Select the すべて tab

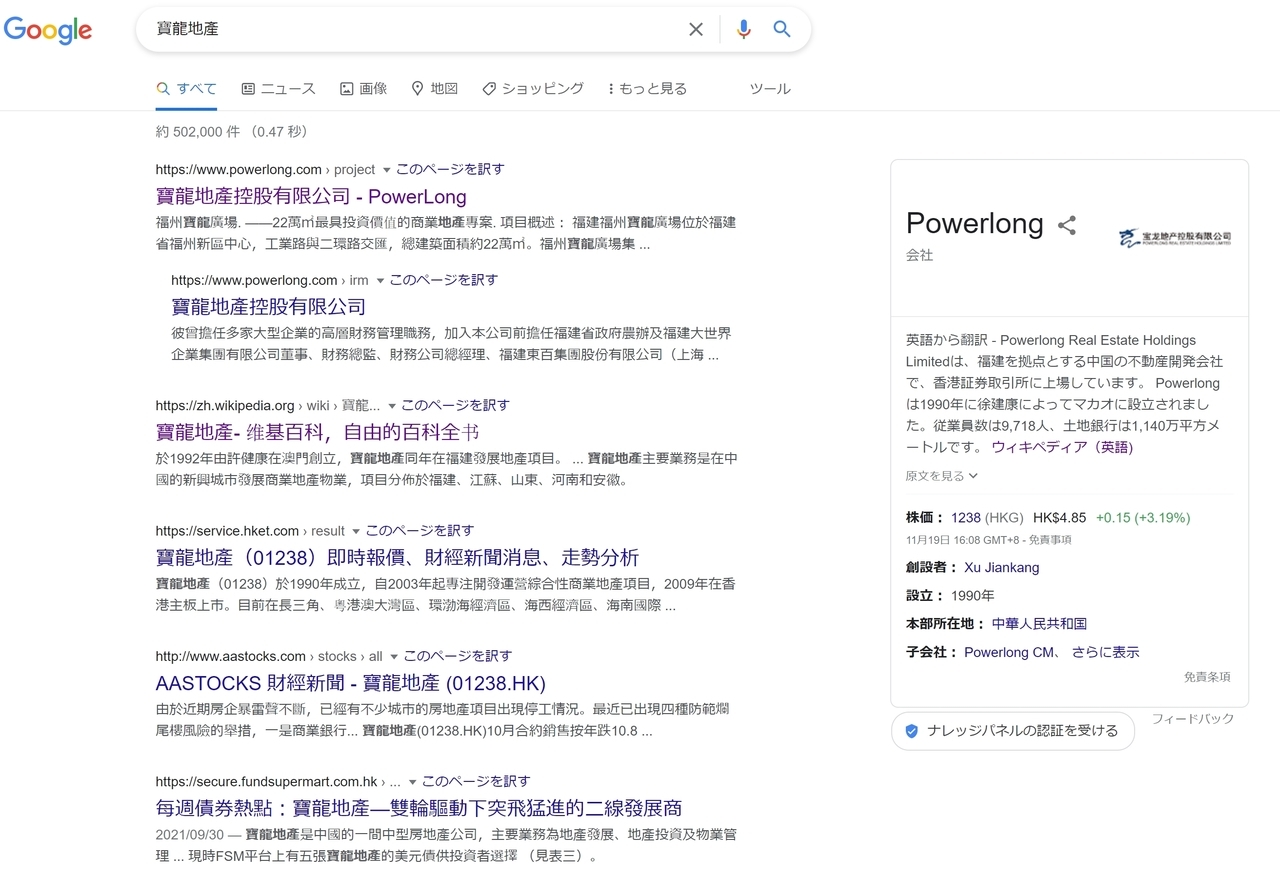(186, 89)
